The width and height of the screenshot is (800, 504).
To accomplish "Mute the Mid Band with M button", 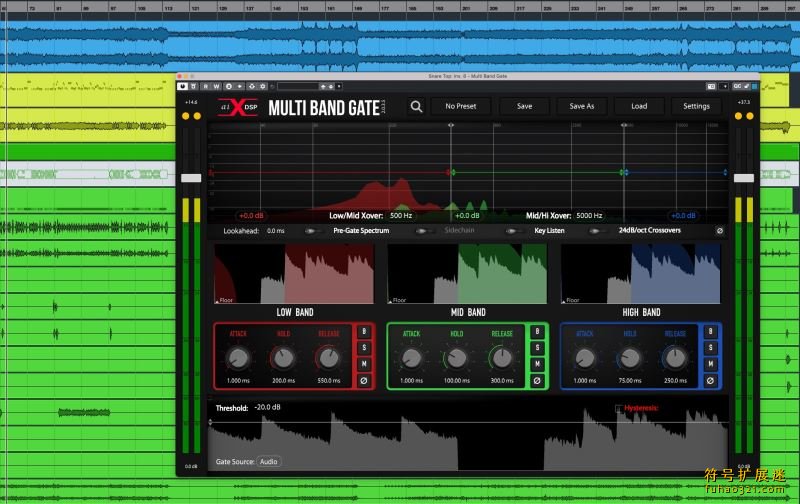I will tap(537, 364).
